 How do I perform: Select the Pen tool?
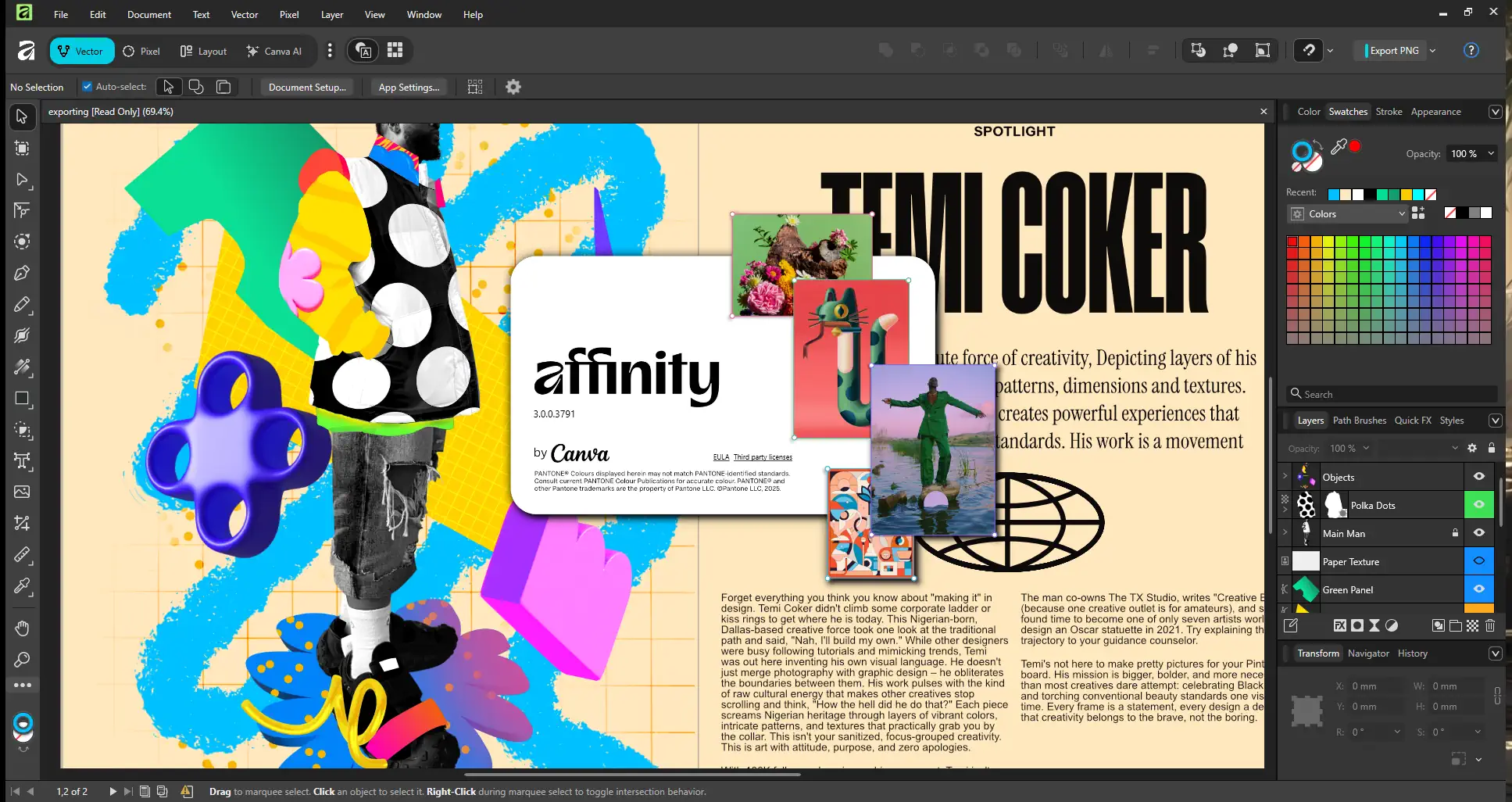tap(22, 273)
